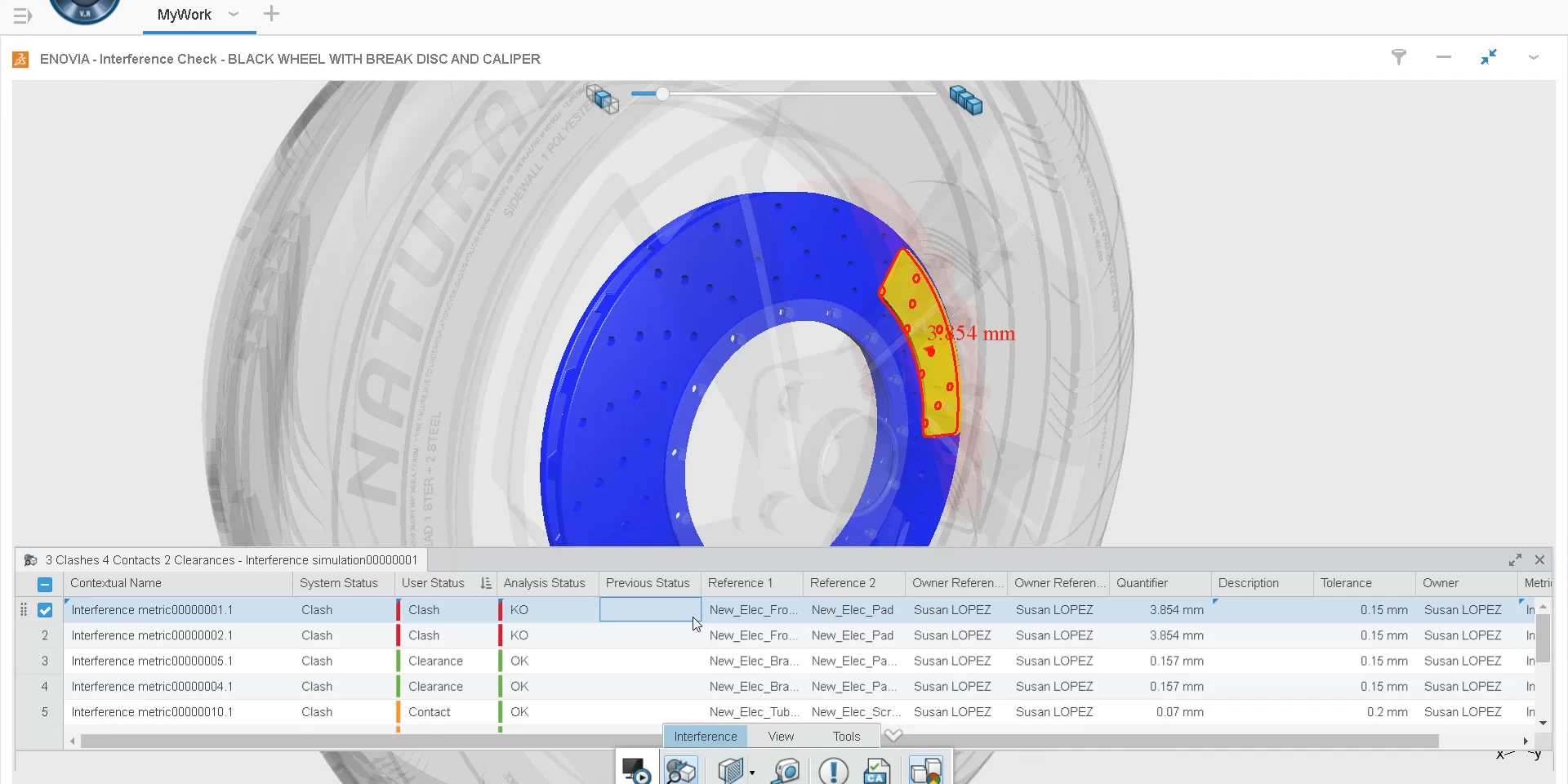Screen dimensions: 1568x784
Task: Sort by the User Status sort icon
Action: pyautogui.click(x=486, y=583)
